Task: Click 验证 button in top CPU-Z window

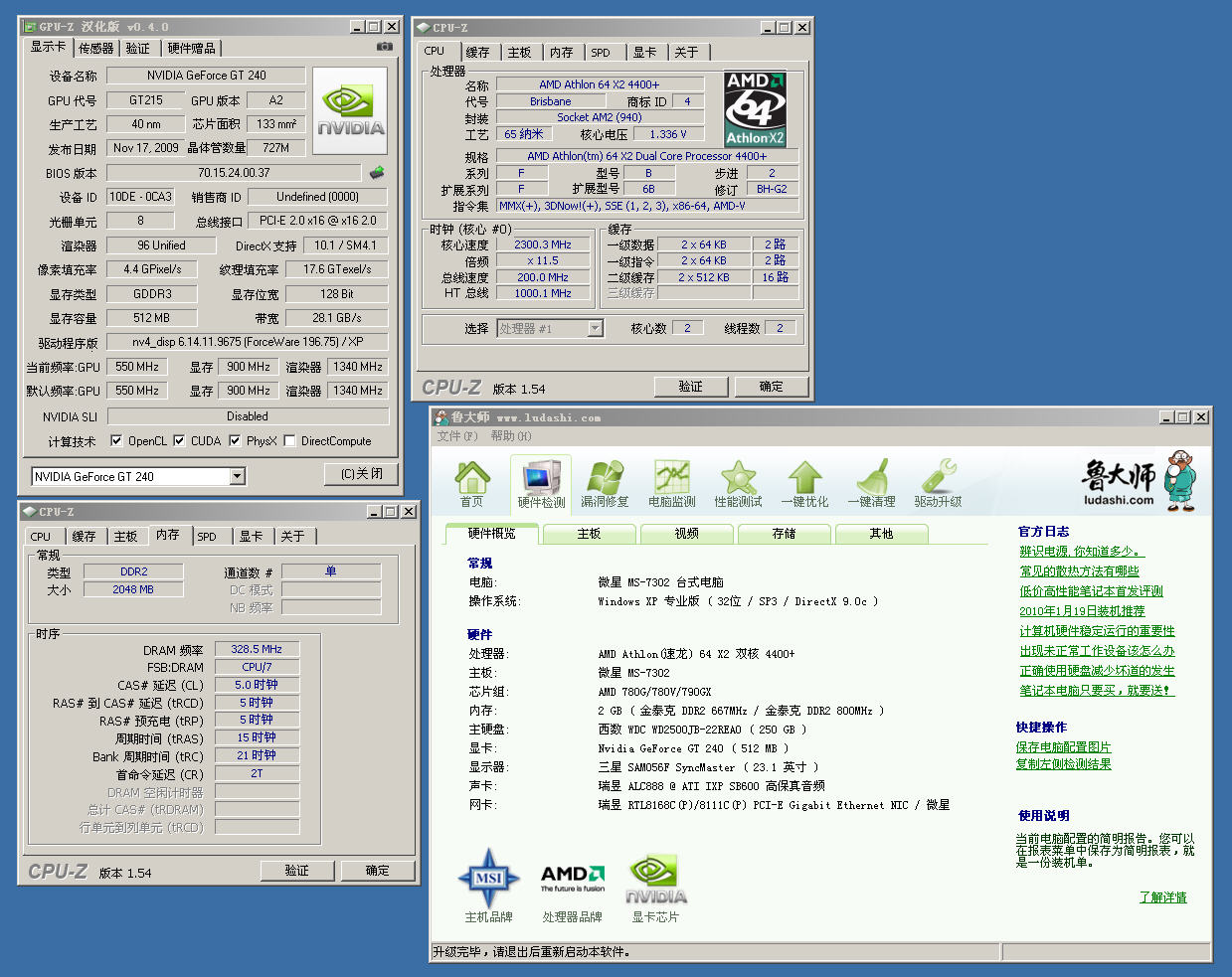Action: tap(690, 387)
